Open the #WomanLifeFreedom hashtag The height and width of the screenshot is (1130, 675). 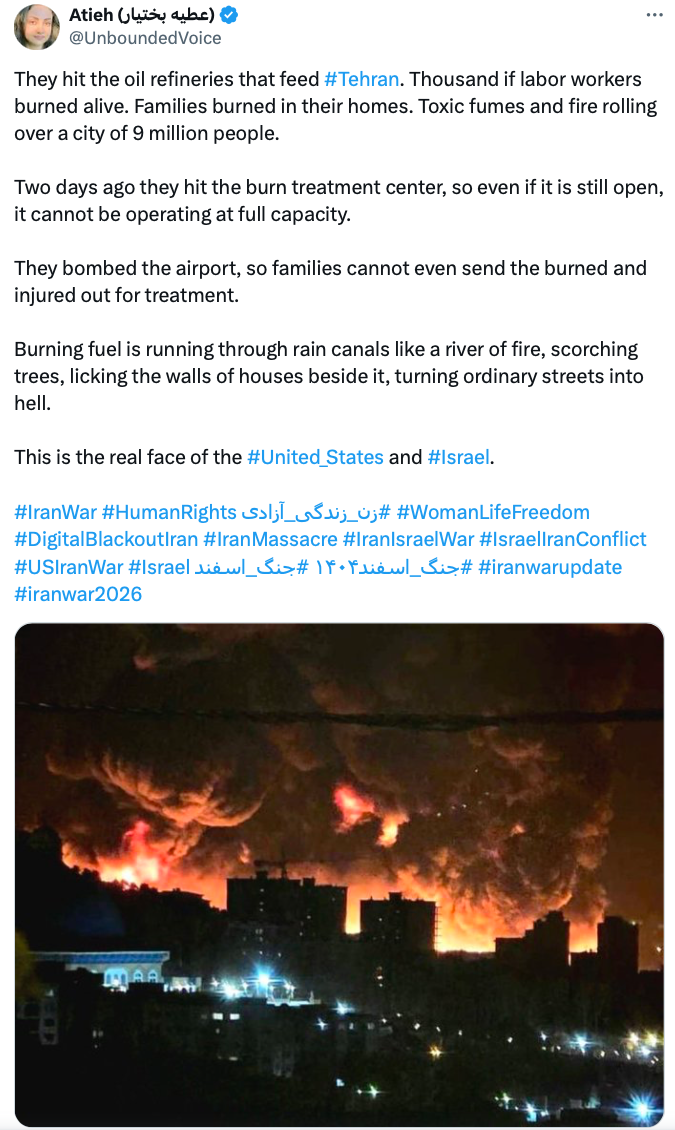pos(493,512)
